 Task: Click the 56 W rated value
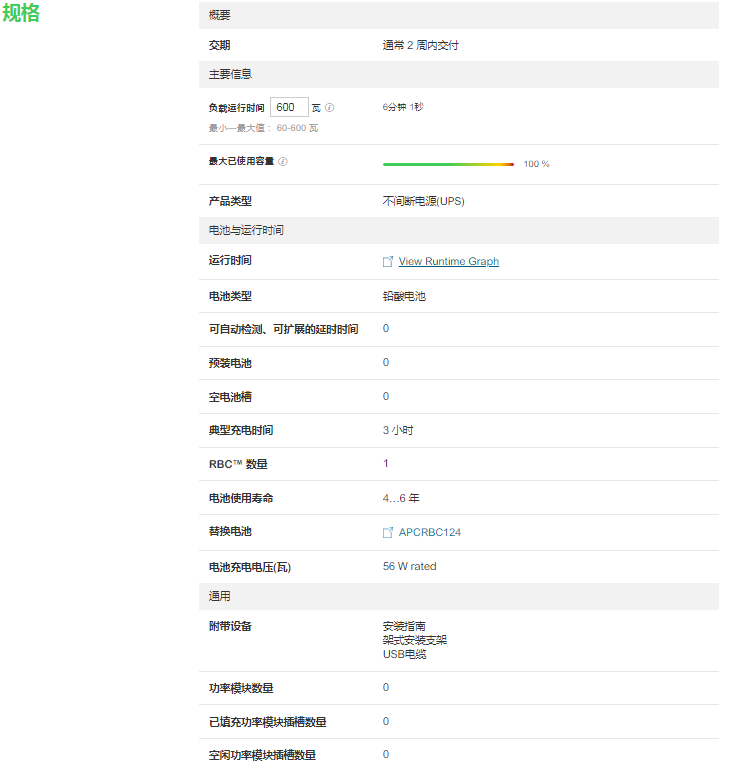coord(409,566)
